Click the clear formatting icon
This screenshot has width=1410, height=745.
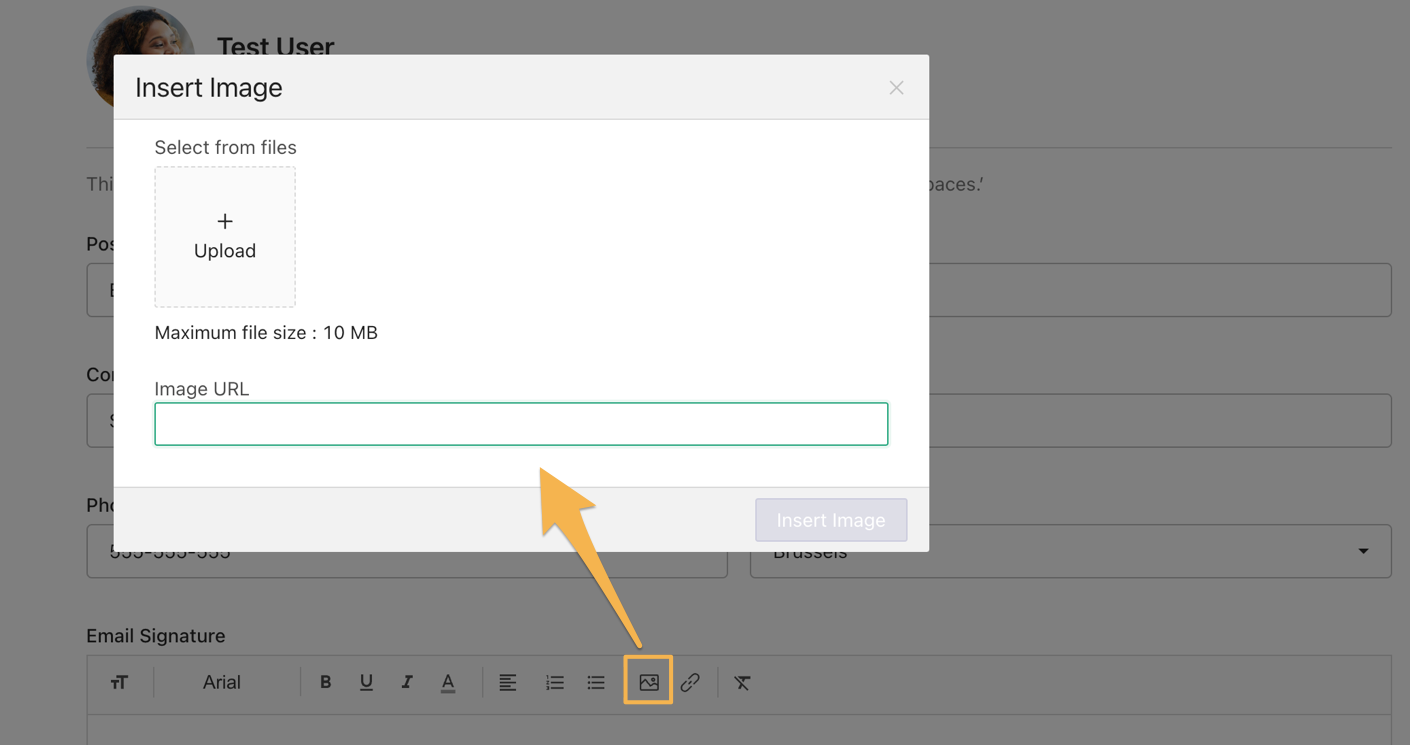(x=742, y=681)
